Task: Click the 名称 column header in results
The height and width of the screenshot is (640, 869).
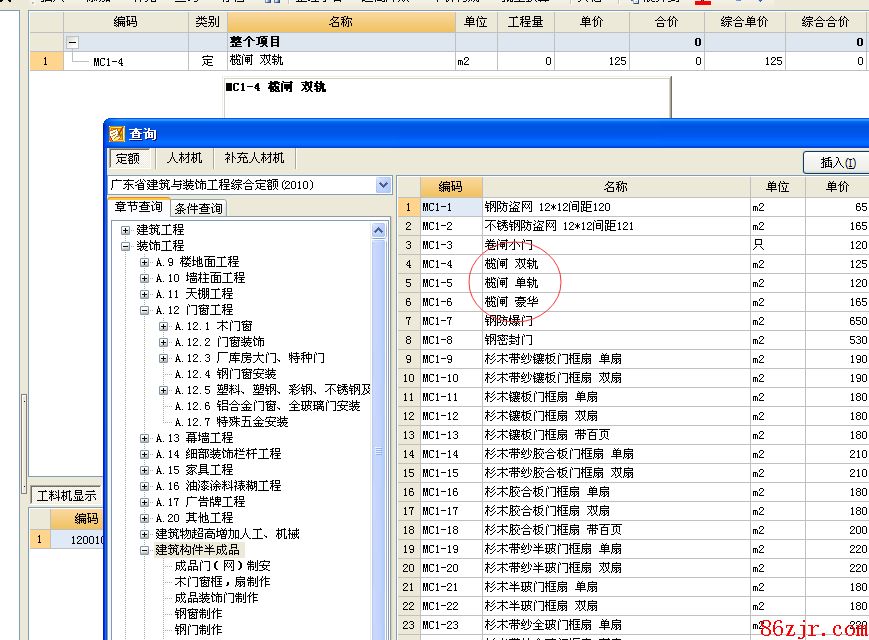Action: click(x=615, y=187)
